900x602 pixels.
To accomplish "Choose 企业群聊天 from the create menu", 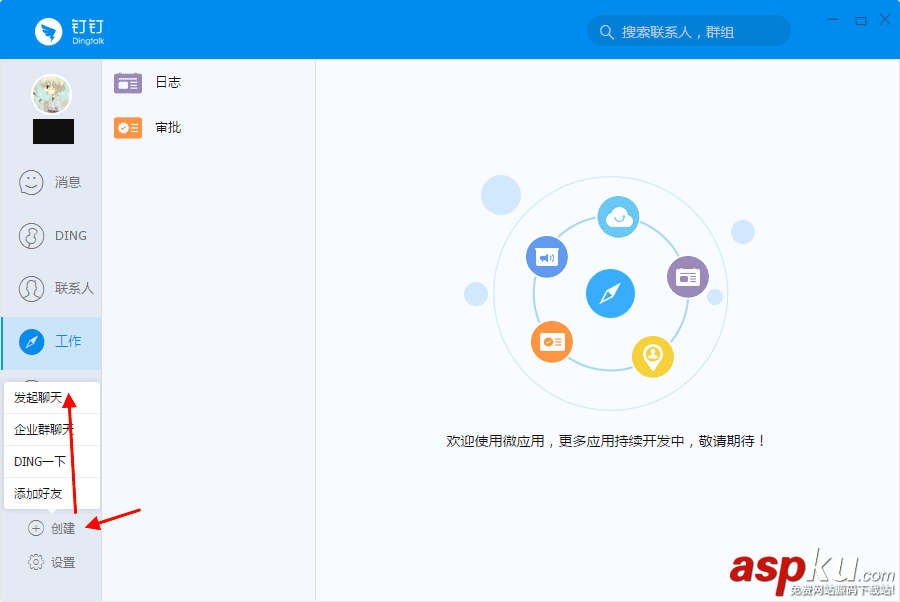I will coord(52,430).
